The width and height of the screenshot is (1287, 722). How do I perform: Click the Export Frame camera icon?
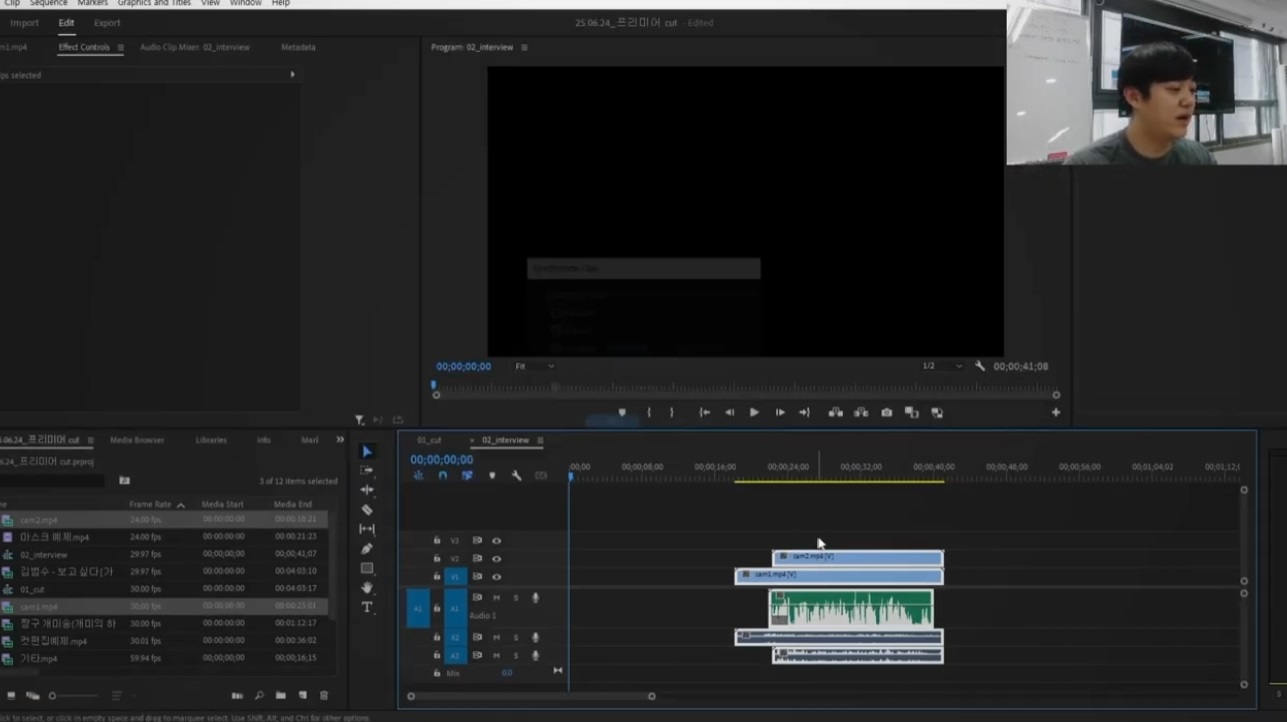pyautogui.click(x=886, y=412)
